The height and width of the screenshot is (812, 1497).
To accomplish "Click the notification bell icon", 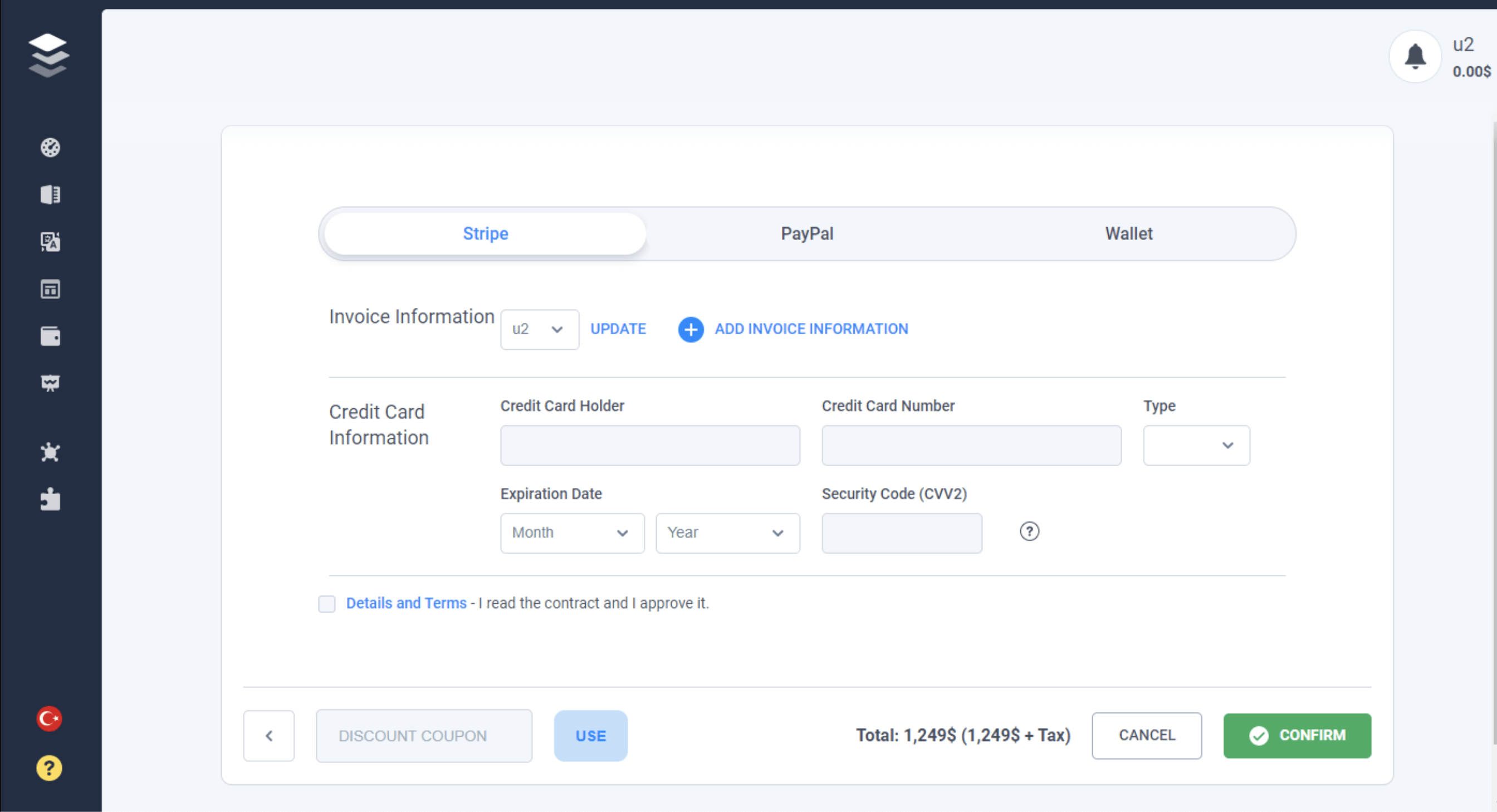I will [1415, 56].
